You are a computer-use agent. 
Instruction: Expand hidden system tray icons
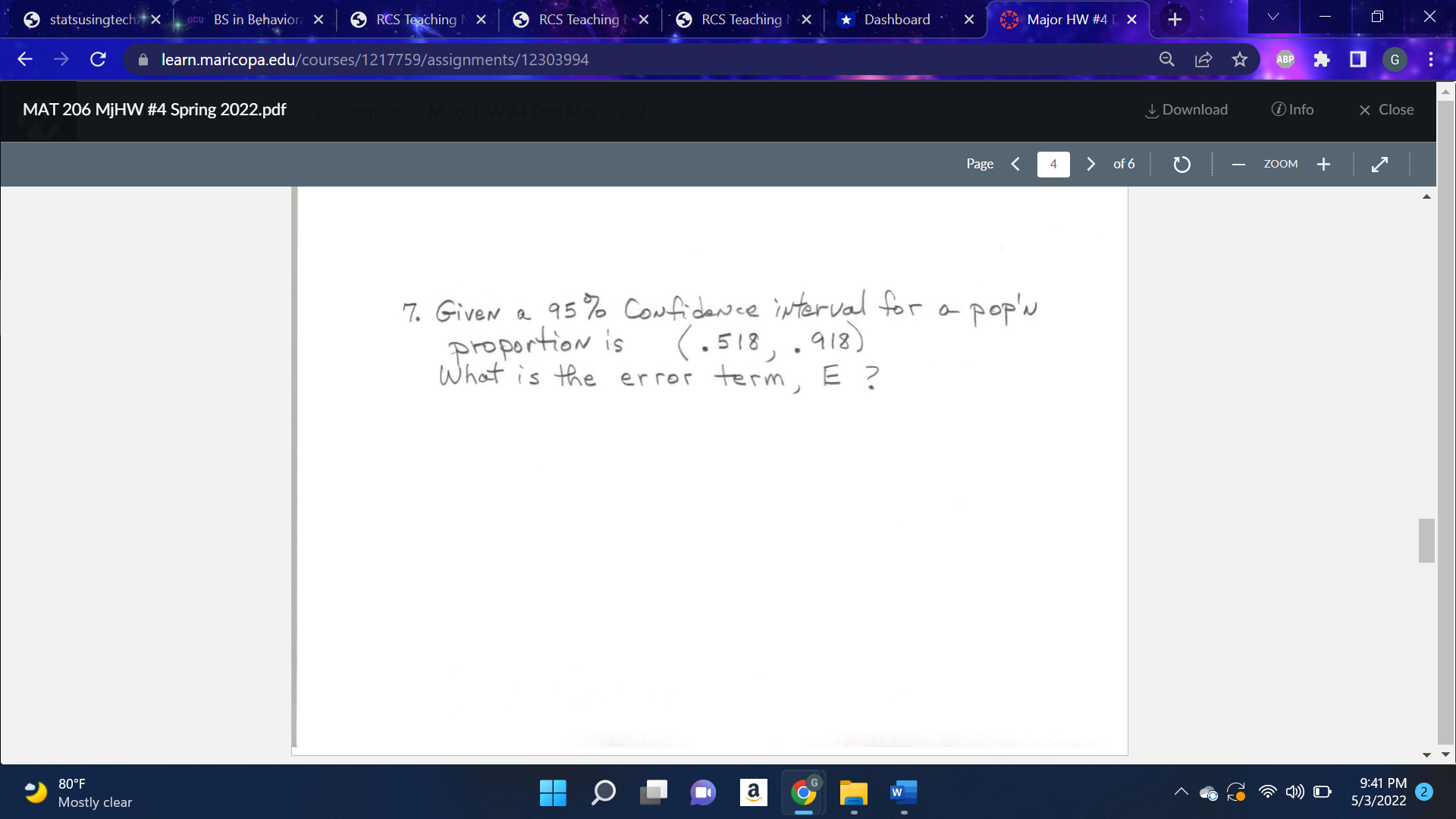coord(1181,792)
